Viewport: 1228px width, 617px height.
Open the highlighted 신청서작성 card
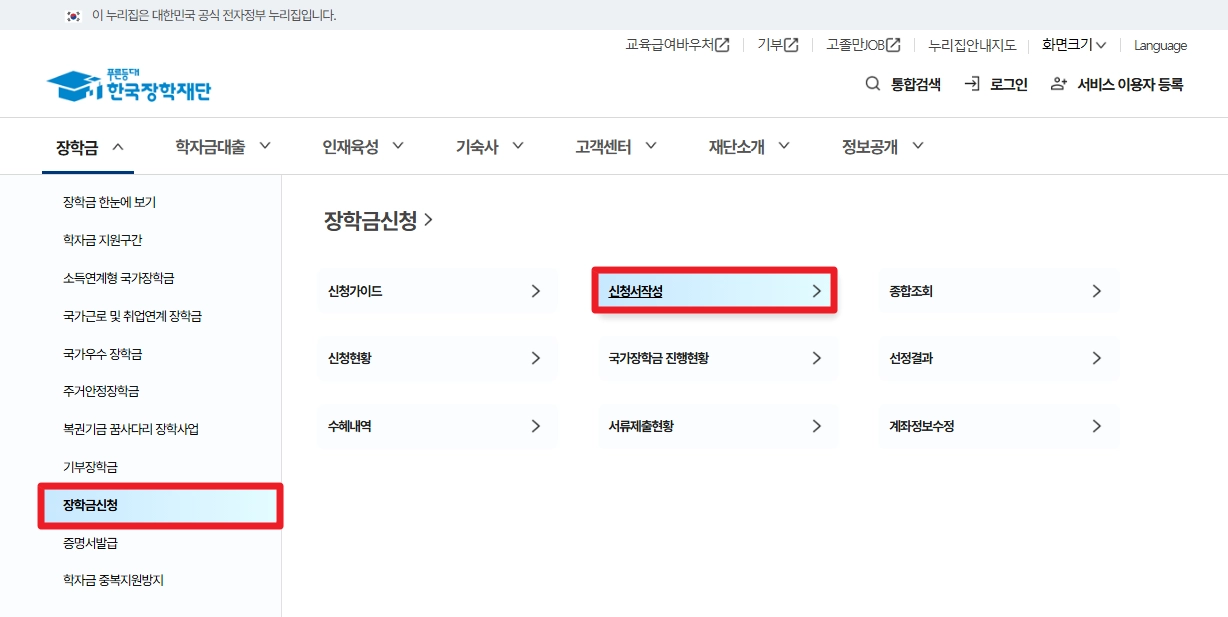coord(714,289)
